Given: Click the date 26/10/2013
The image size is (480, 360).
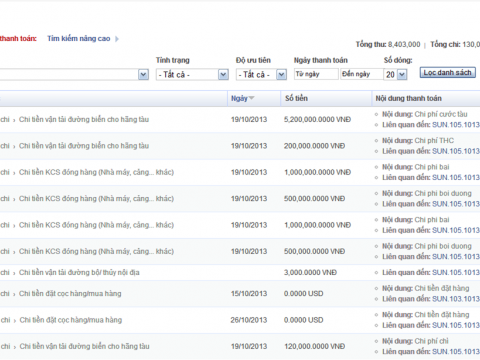Looking at the screenshot, I should (x=249, y=320).
